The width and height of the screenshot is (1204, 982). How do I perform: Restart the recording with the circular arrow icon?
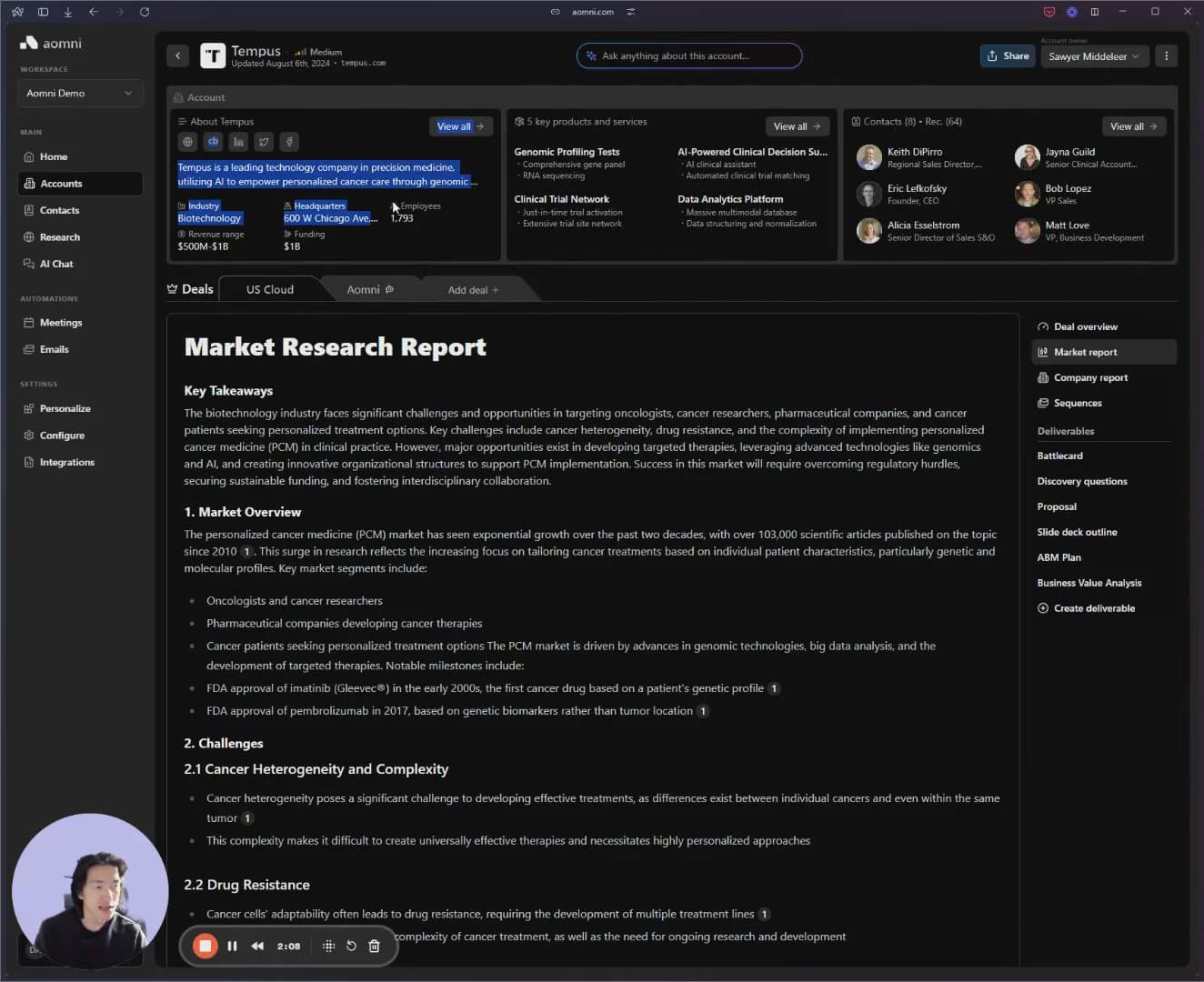(351, 947)
